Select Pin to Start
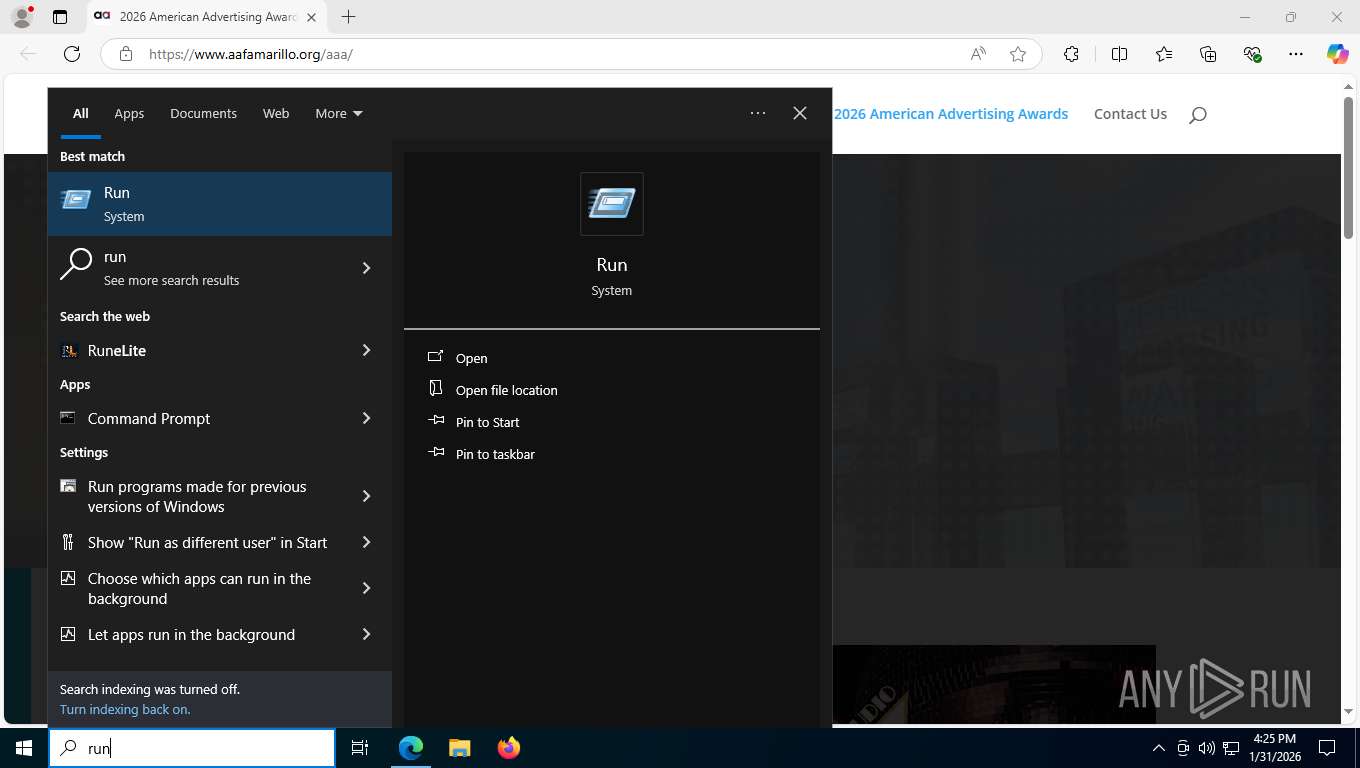 pos(487,422)
